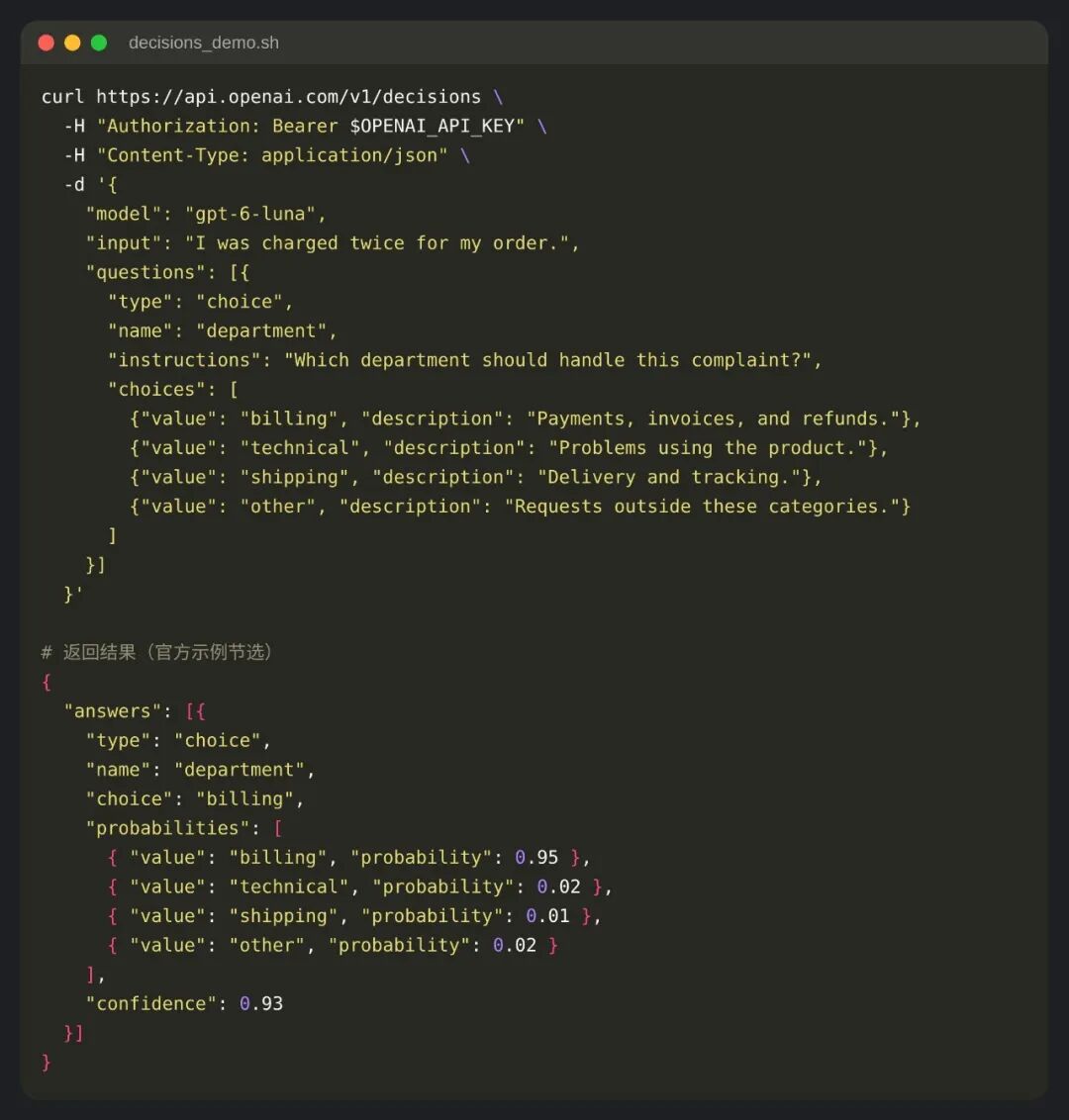Click the "confidence": 0.93 line
This screenshot has width=1069, height=1120.
pyautogui.click(x=184, y=1003)
